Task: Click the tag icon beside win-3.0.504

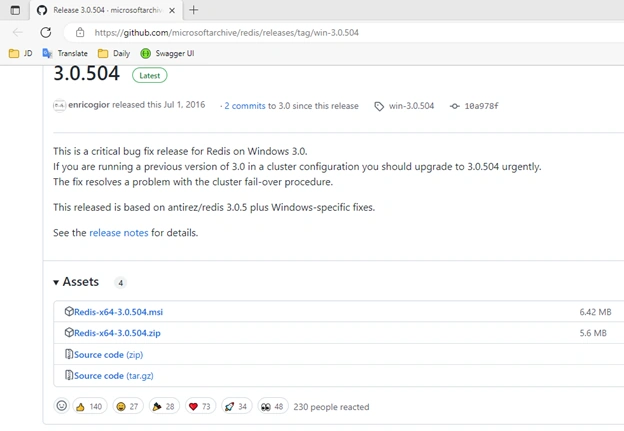Action: [x=379, y=106]
